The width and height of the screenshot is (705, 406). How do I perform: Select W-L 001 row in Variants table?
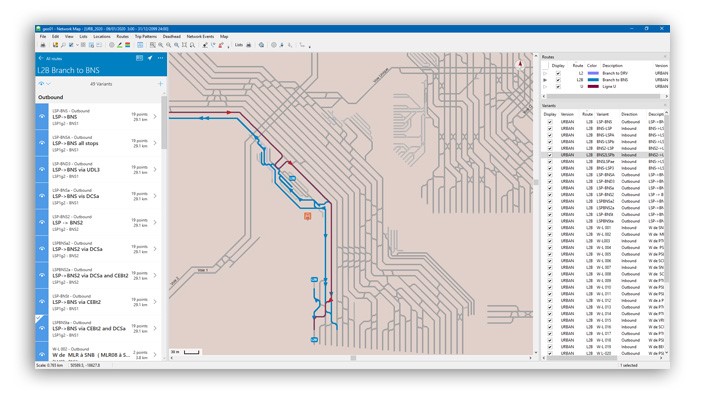tap(605, 228)
